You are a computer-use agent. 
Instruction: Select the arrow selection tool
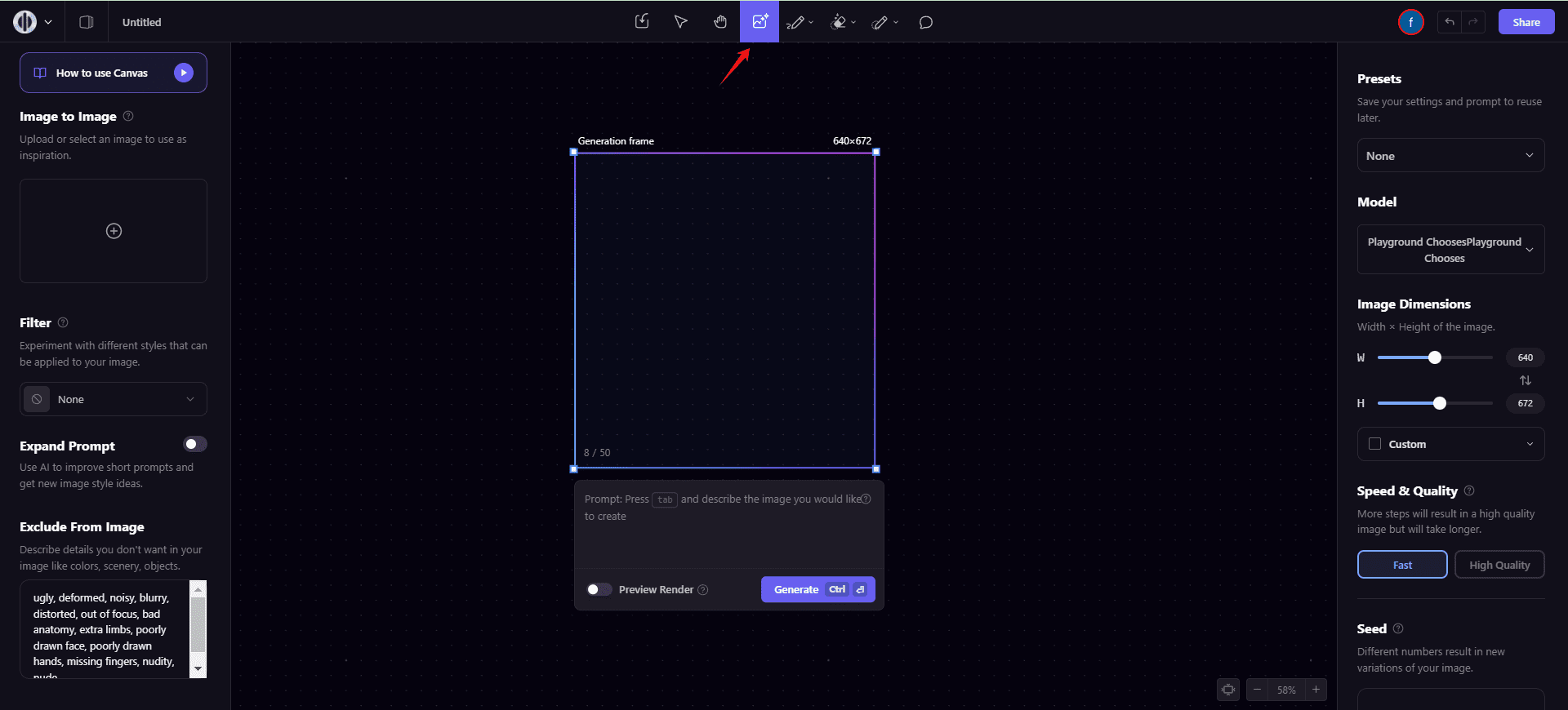(680, 22)
